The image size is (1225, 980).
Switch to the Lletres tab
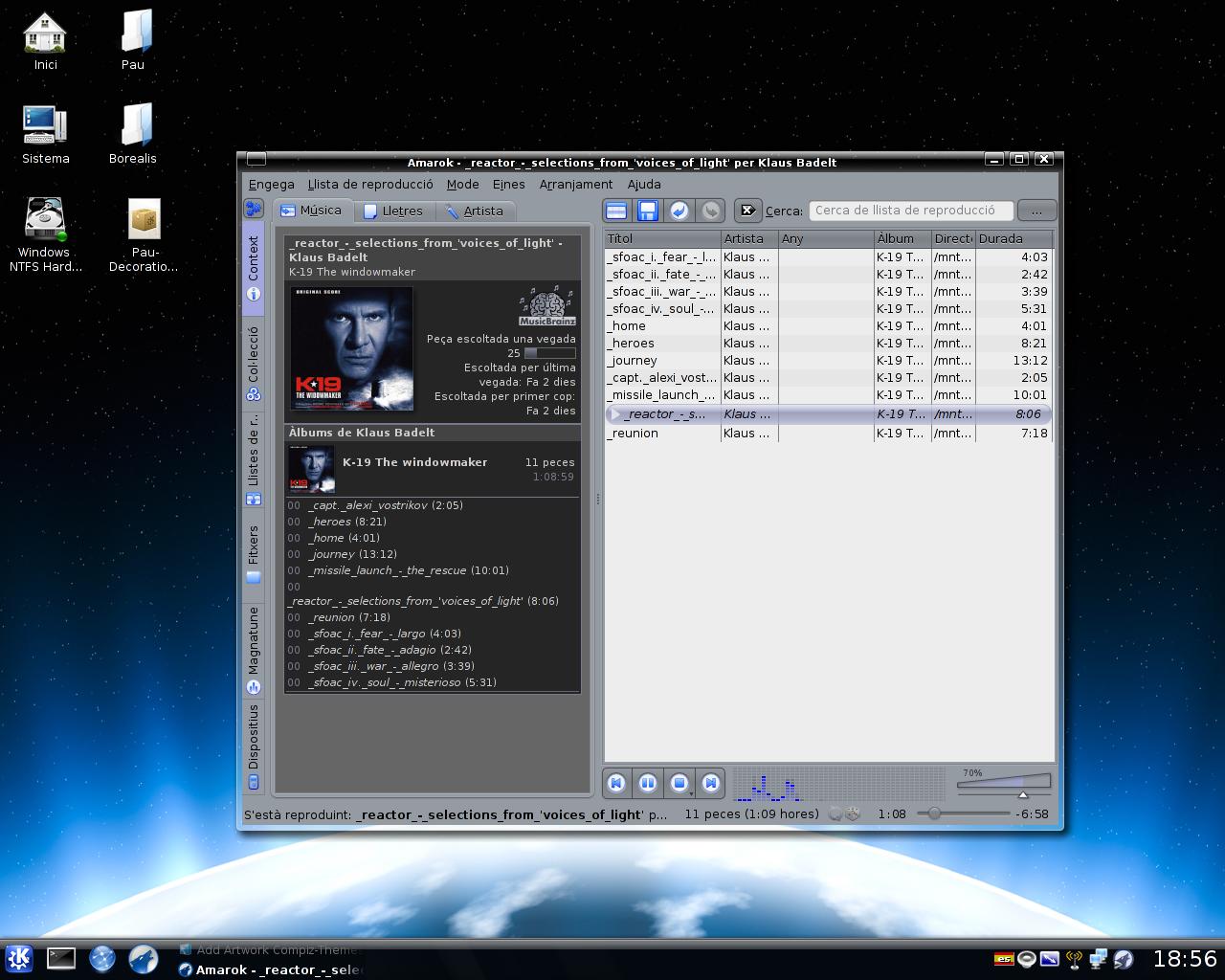(394, 211)
